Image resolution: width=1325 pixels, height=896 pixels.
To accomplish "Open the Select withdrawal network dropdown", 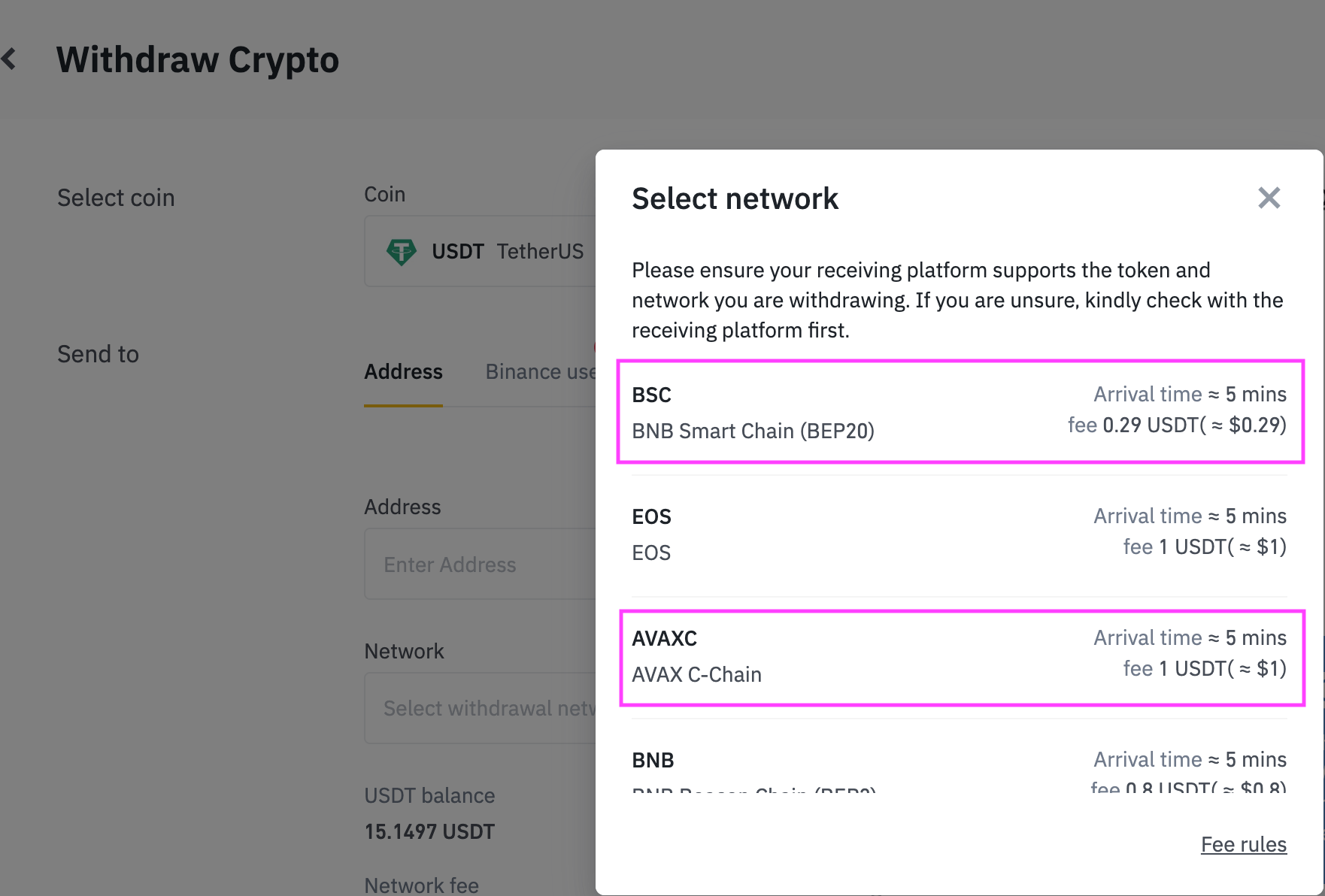I will click(481, 708).
